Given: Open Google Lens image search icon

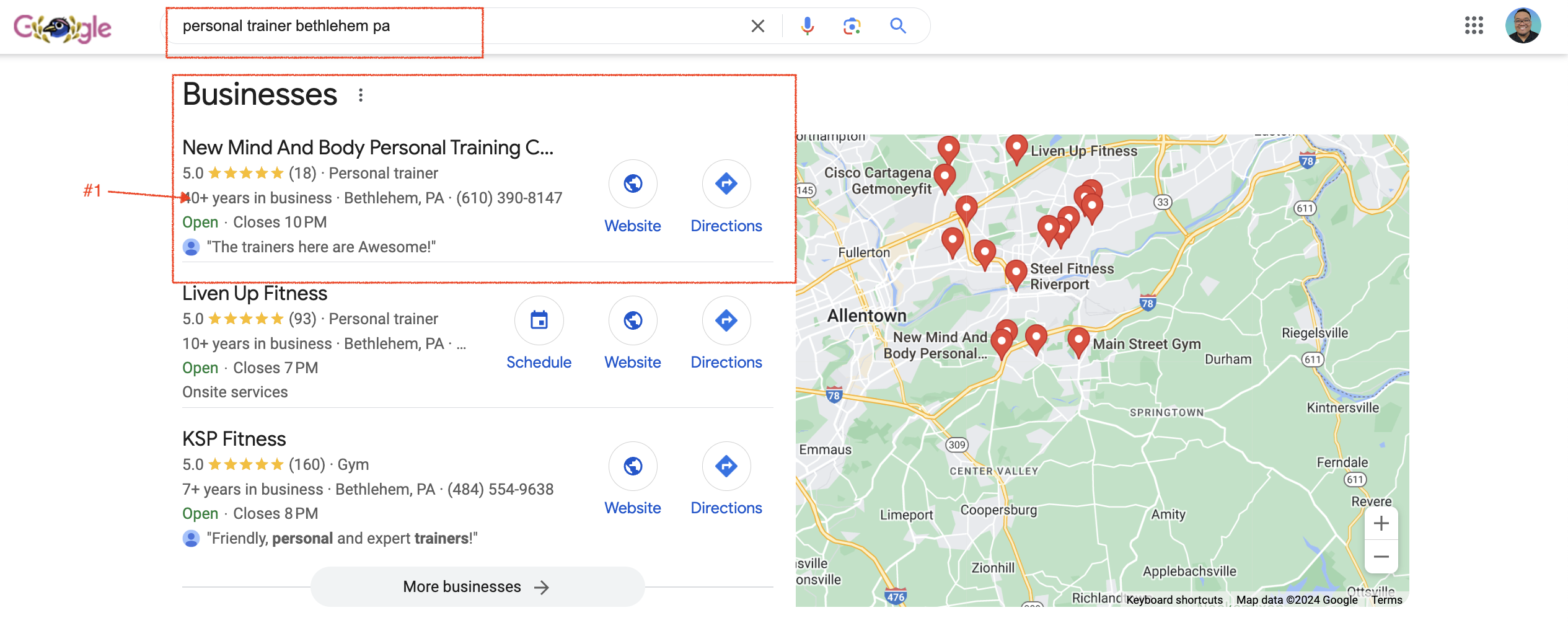Looking at the screenshot, I should 852,26.
